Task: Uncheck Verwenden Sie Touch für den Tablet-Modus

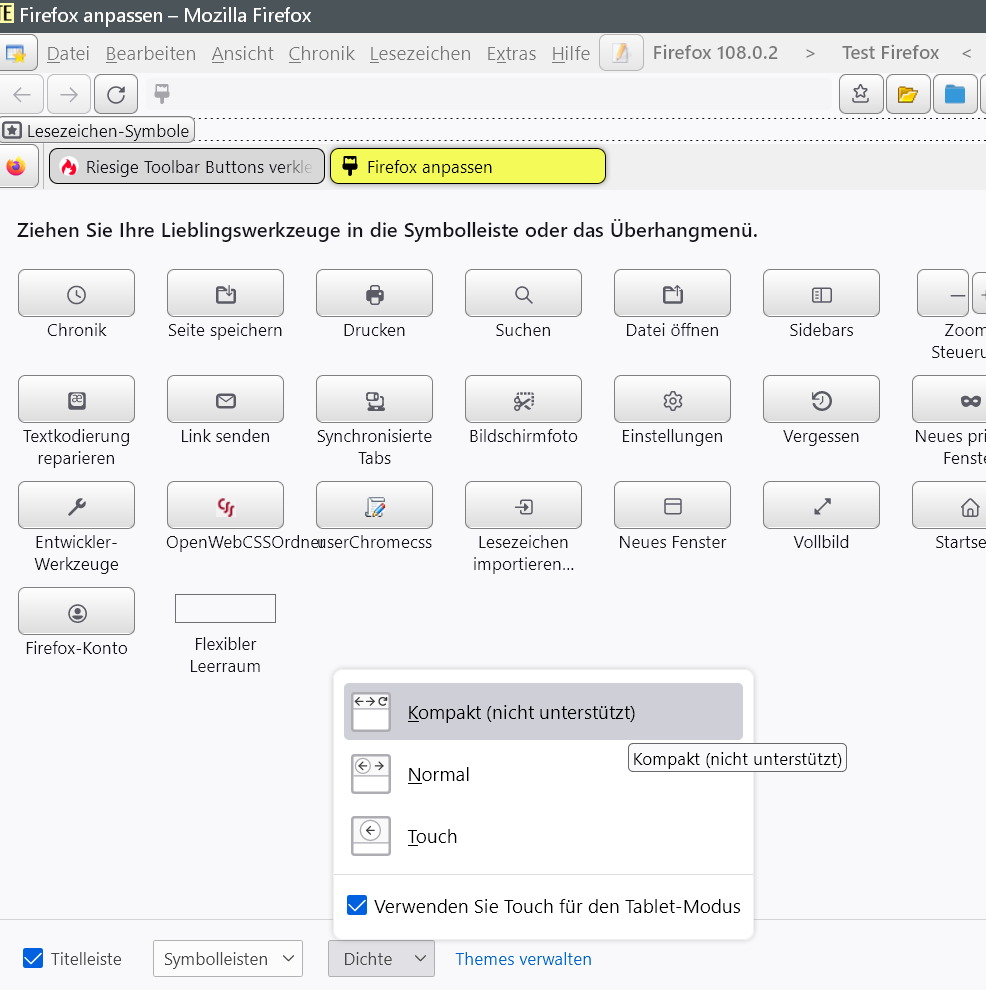Action: click(x=357, y=905)
